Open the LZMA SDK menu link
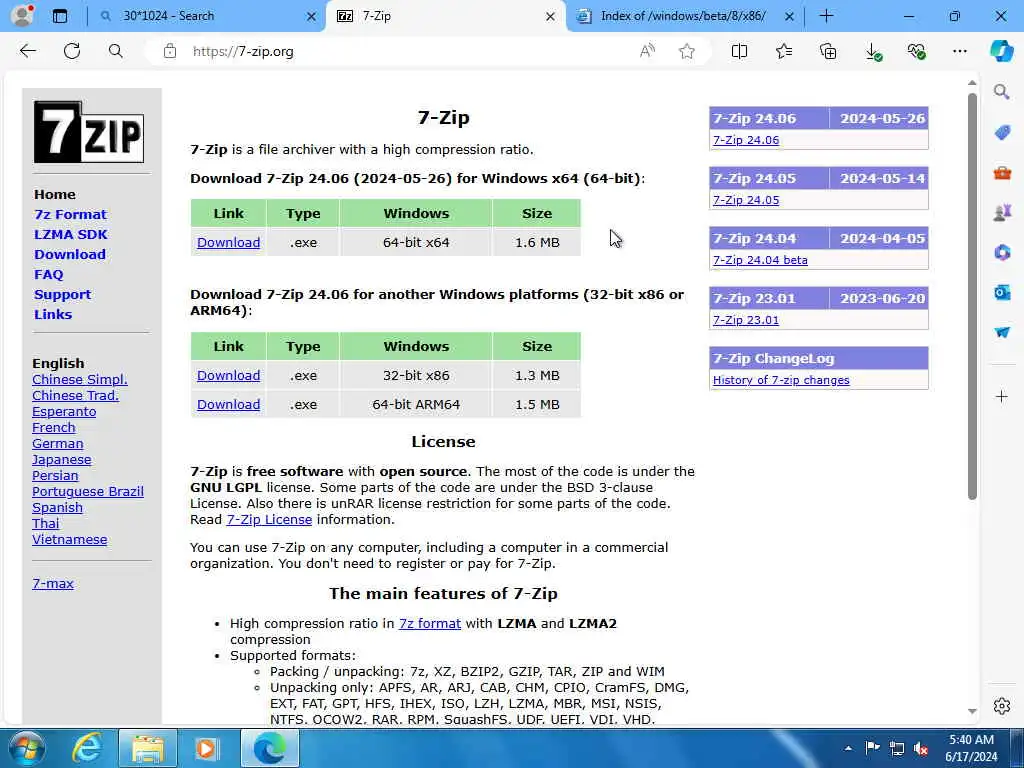This screenshot has width=1024, height=768. coord(71,234)
